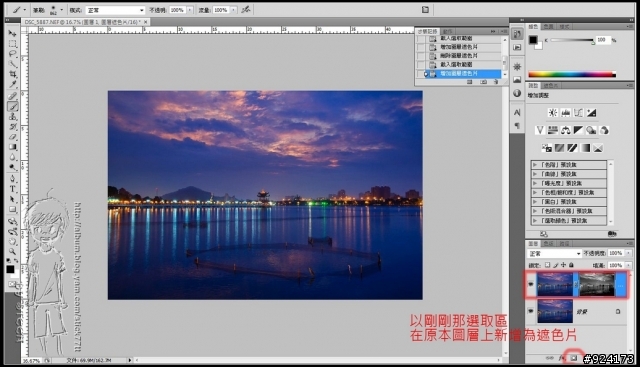Add a Gradient Map adjustment layer
Screen dimensions: 640x367
pyautogui.click(x=585, y=148)
